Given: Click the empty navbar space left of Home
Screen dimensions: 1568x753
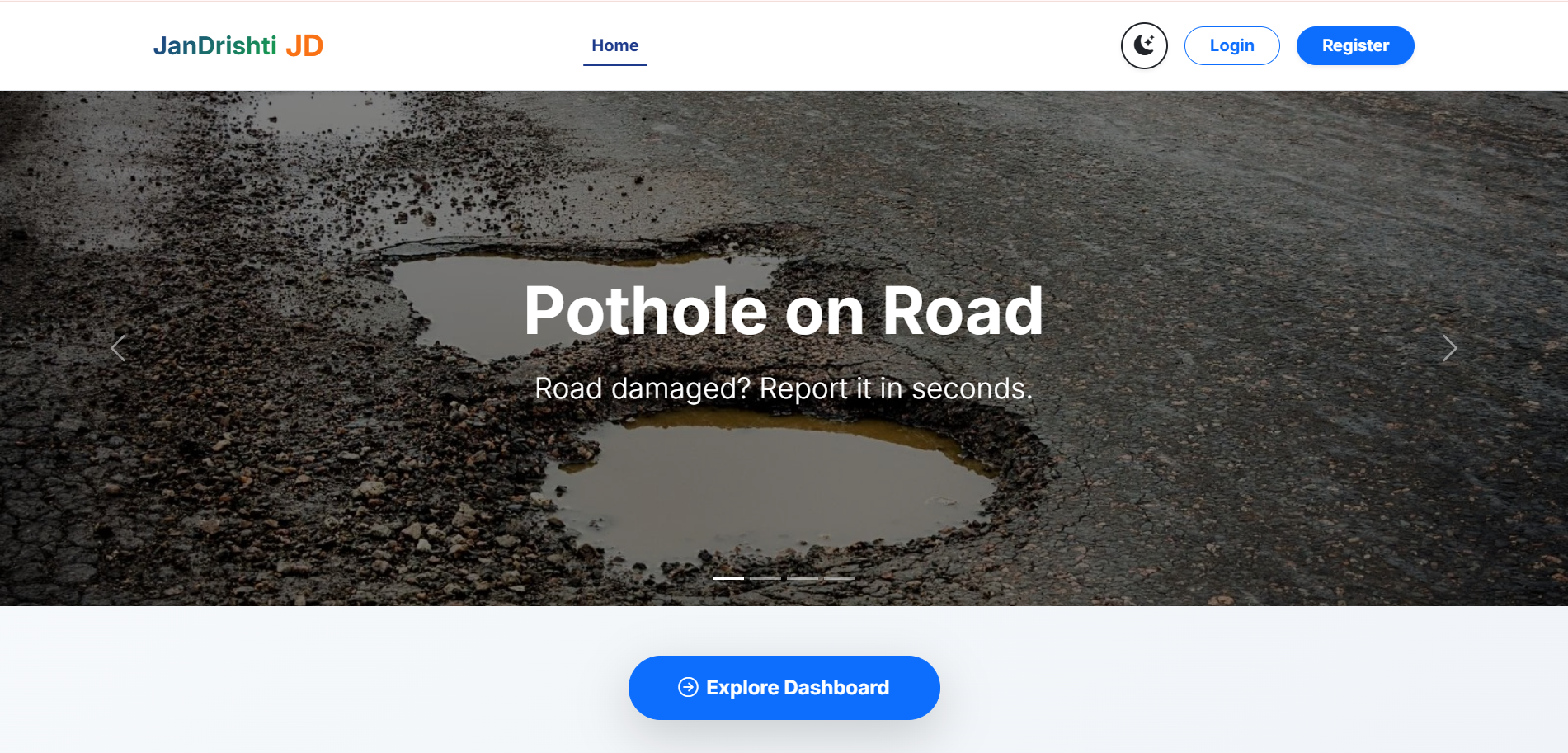Looking at the screenshot, I should pos(454,45).
